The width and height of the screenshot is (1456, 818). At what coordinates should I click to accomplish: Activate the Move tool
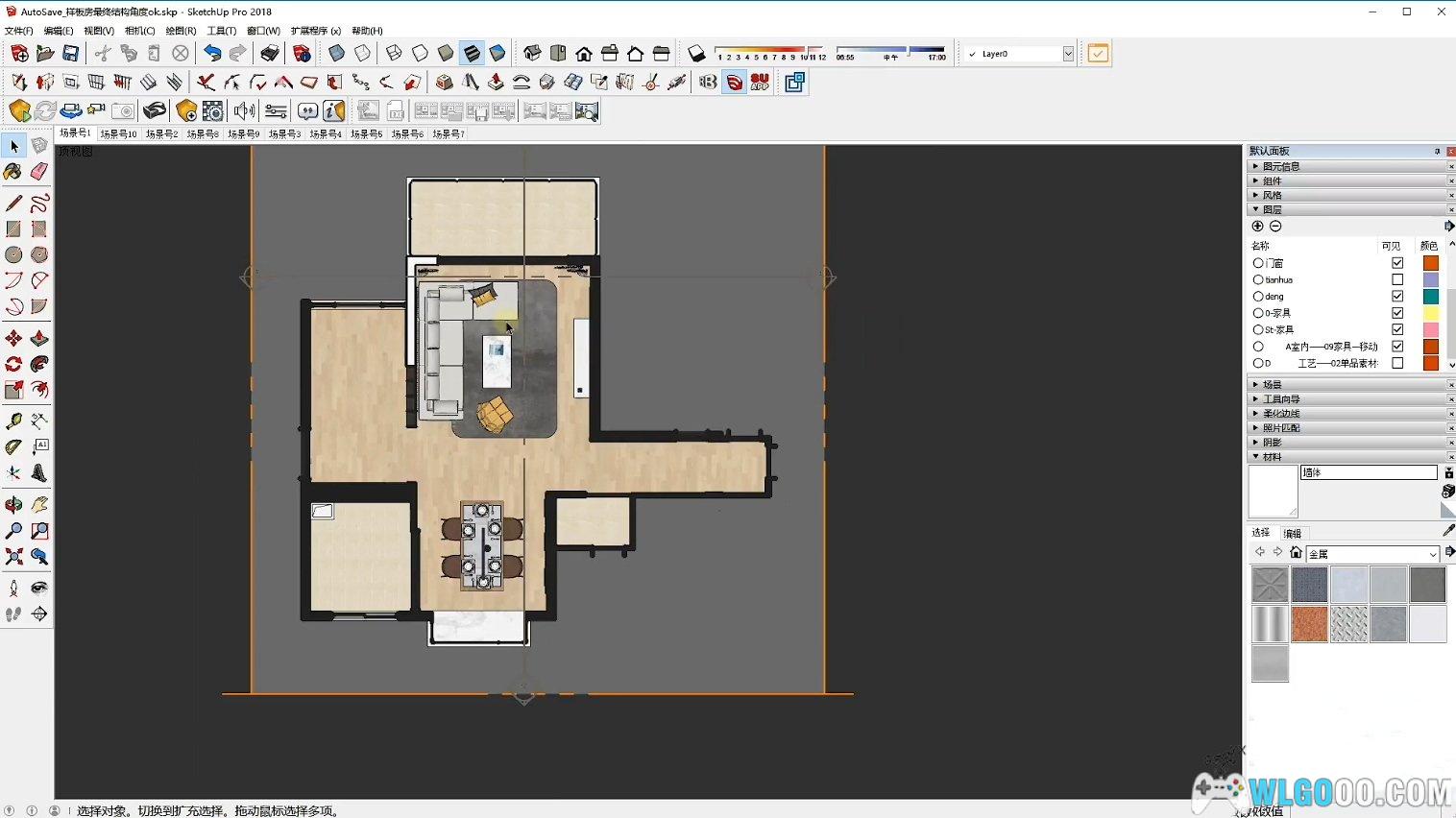(13, 339)
